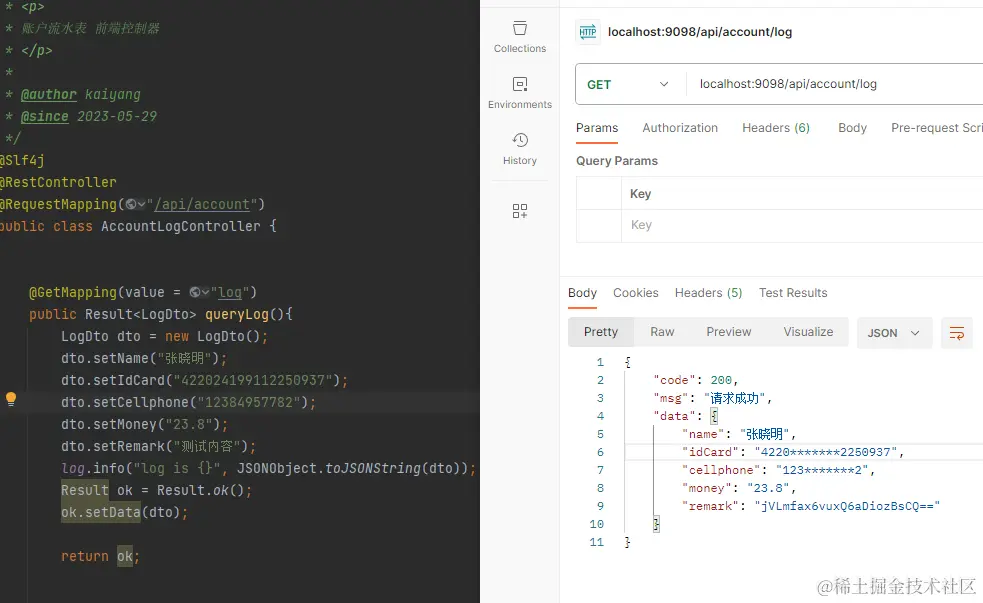Open the response Cookies tab
This screenshot has width=983, height=603.
point(636,293)
